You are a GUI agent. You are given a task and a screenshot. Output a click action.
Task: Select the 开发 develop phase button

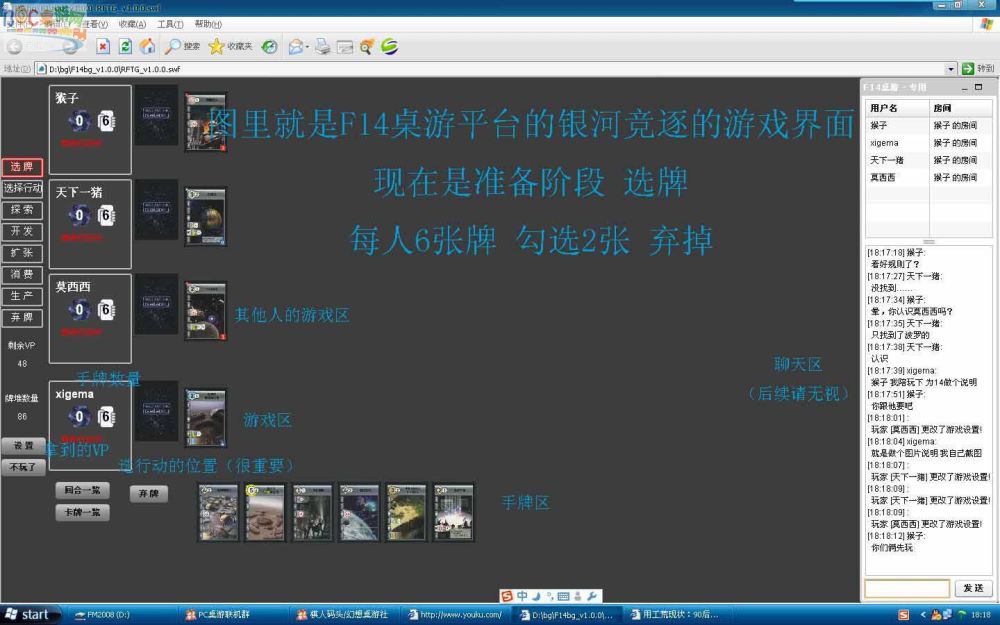(x=22, y=232)
